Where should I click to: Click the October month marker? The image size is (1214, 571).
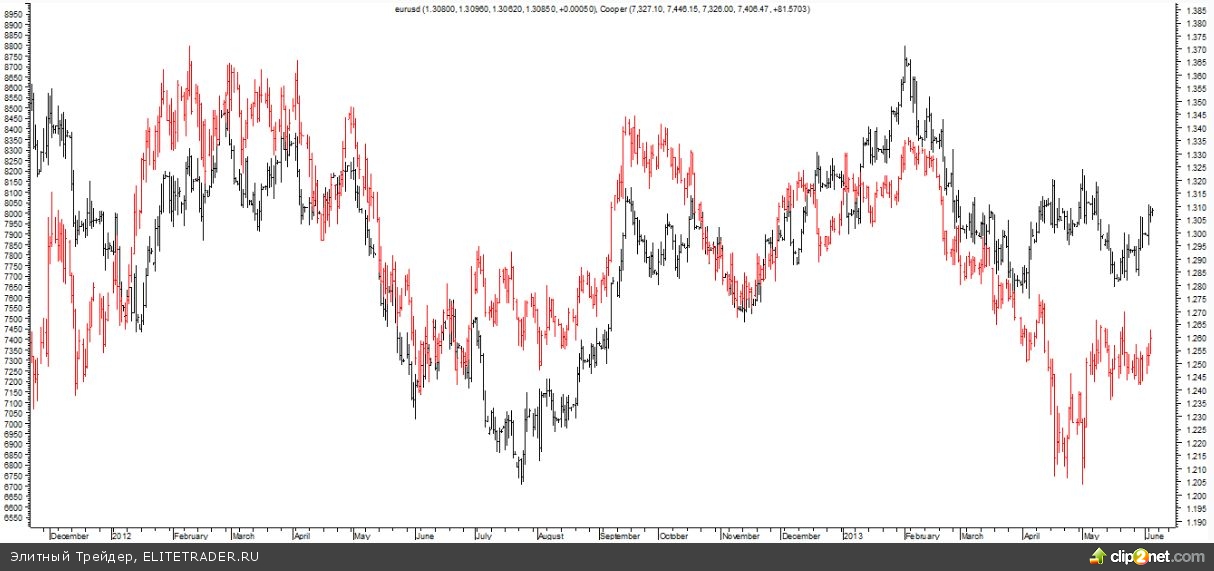tap(674, 536)
